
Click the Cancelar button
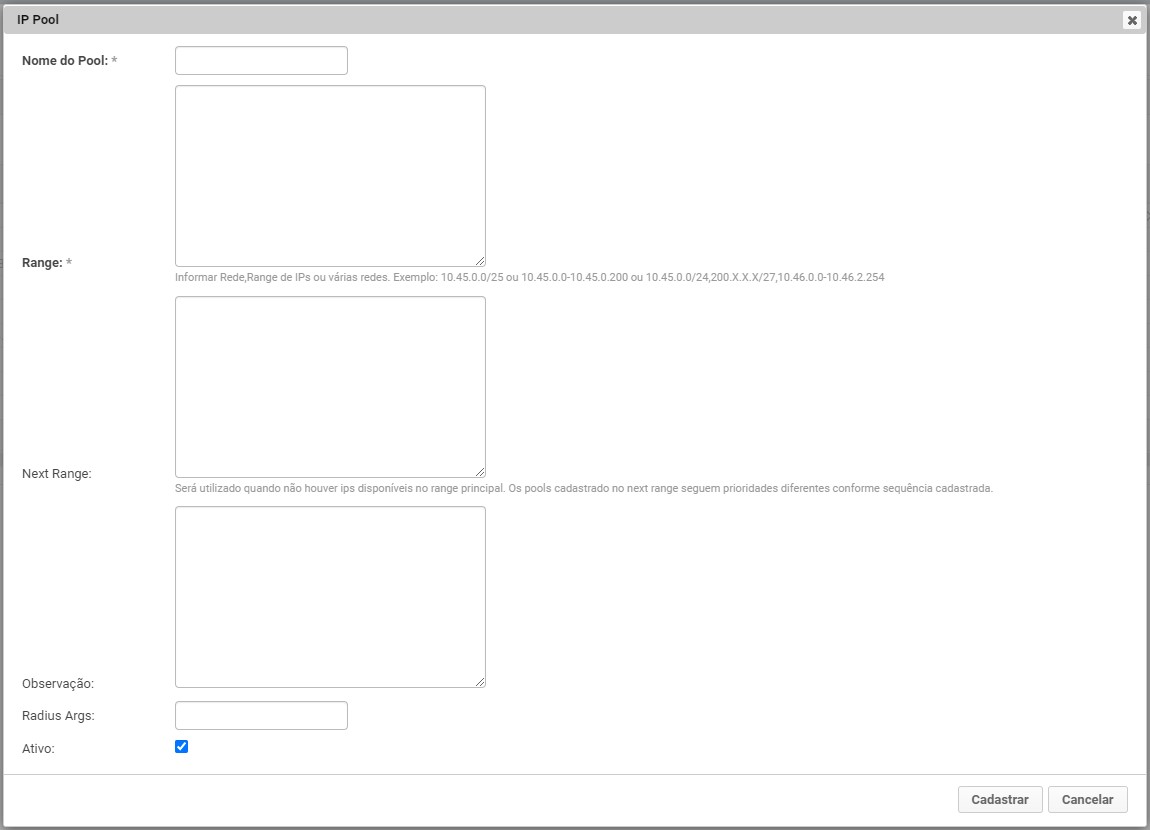coord(1087,800)
